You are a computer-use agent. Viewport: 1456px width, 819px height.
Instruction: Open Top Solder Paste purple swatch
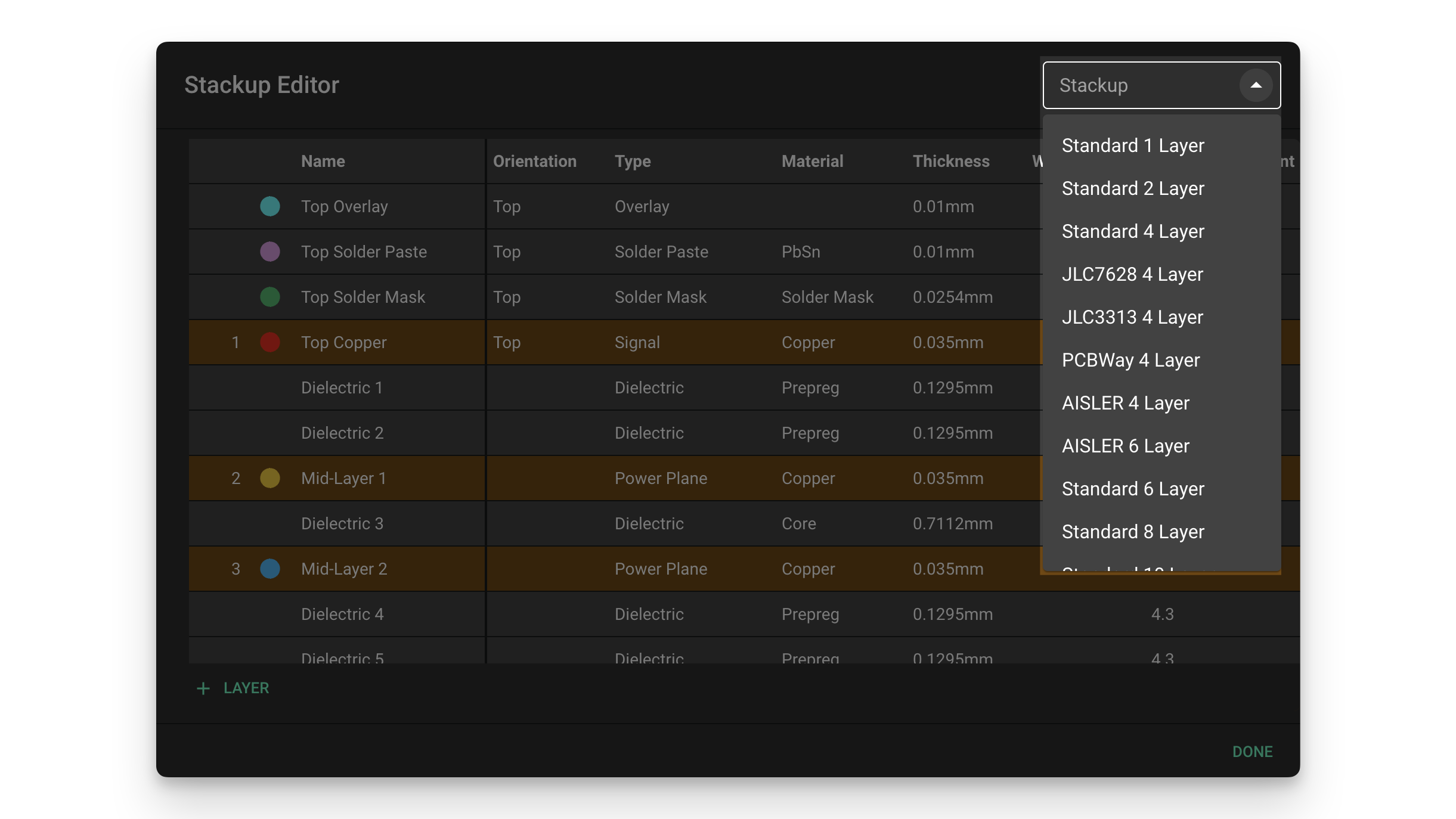tap(270, 252)
